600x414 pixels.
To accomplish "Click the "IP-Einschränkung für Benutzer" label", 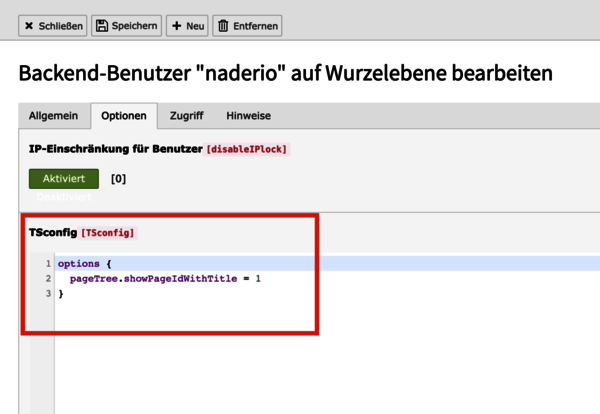I will click(114, 149).
